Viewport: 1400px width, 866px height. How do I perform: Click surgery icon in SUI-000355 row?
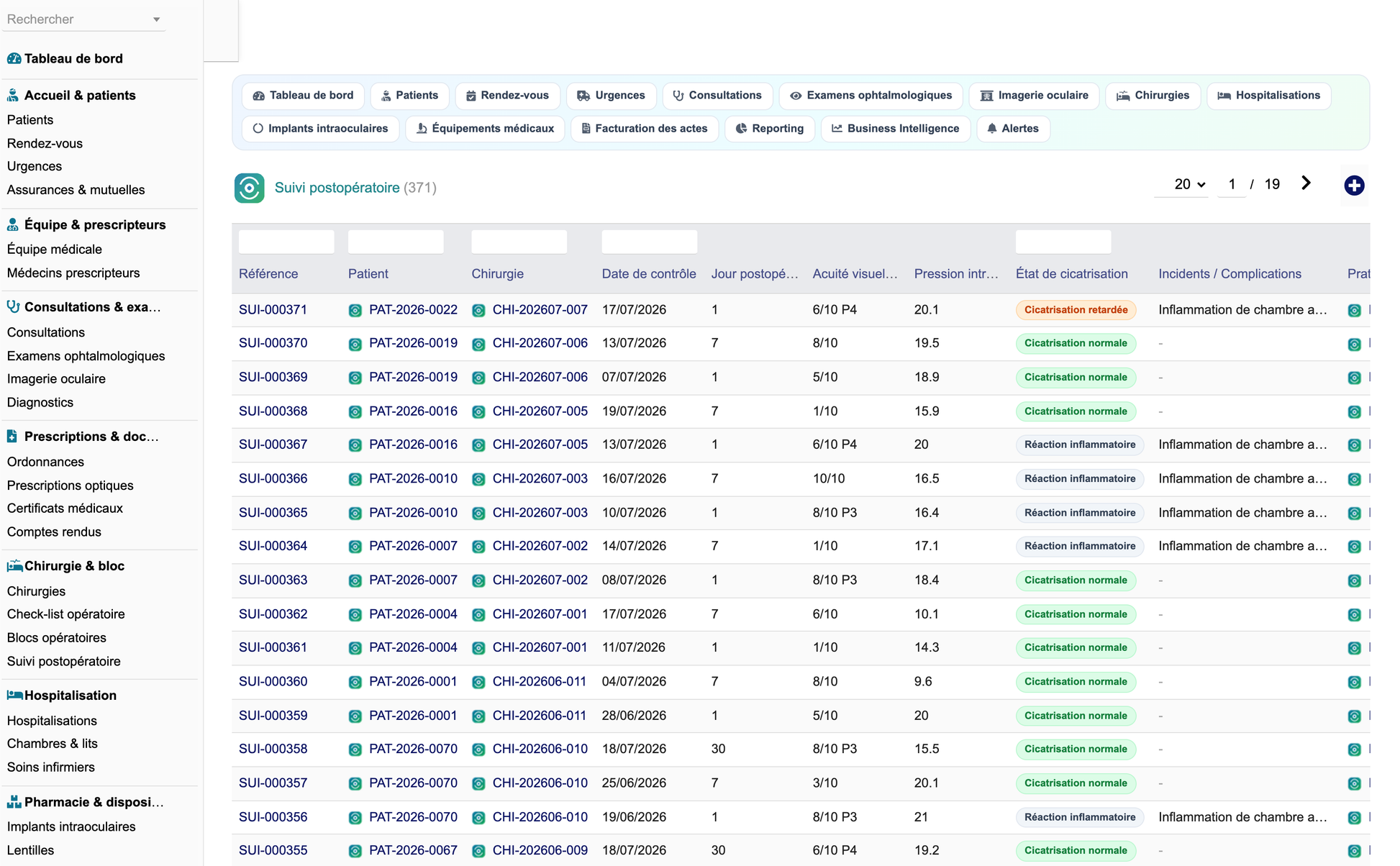pos(478,852)
